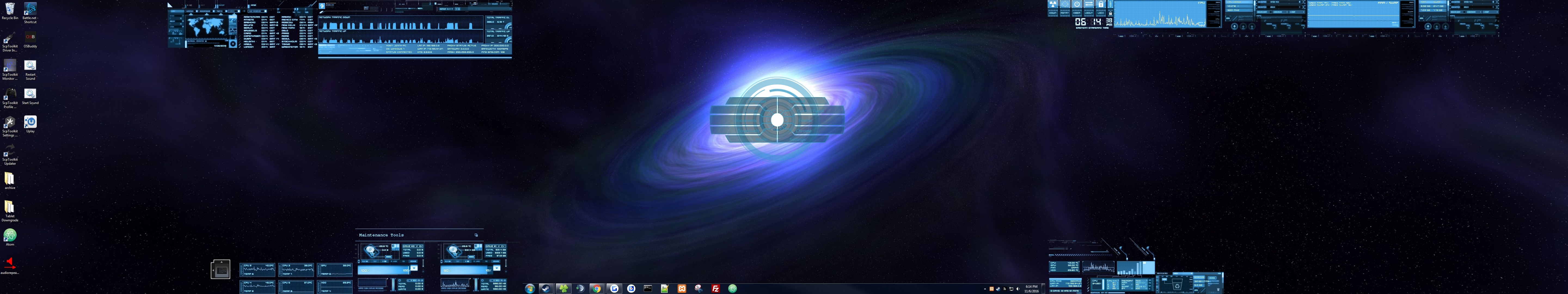Open dropdown arrow on second drive widget
The width and height of the screenshot is (1568, 294).
[x=497, y=268]
